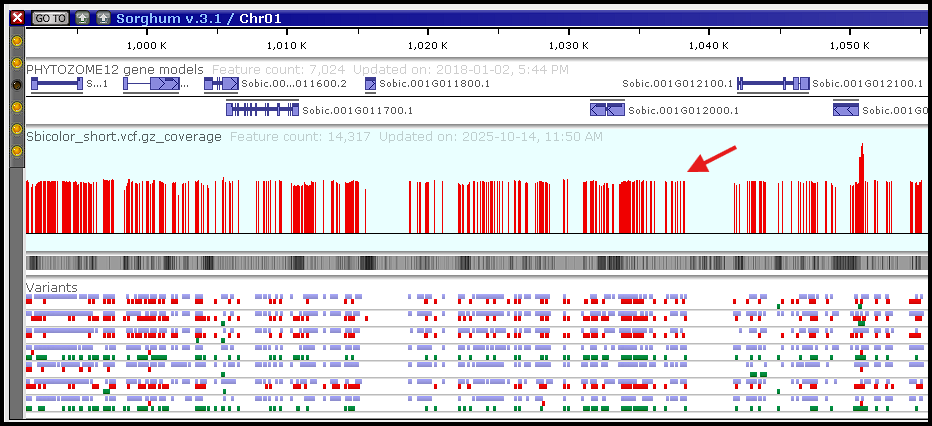Click the 1,020 K ruler position label

click(x=427, y=46)
